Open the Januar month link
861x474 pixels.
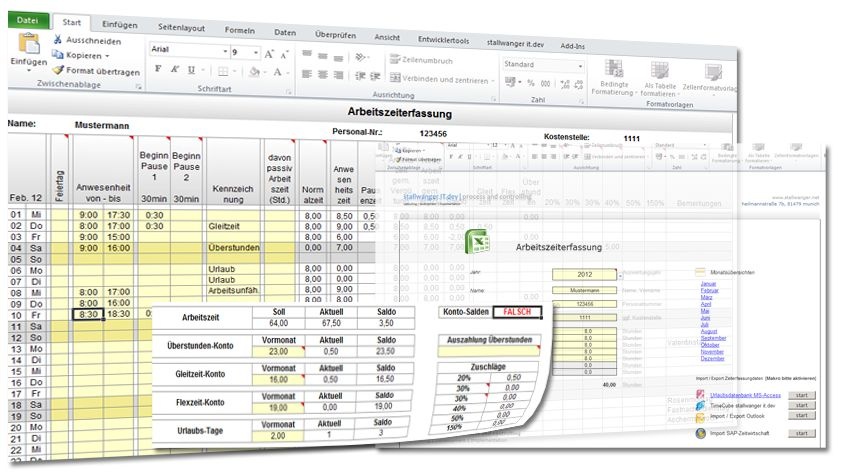pyautogui.click(x=708, y=283)
